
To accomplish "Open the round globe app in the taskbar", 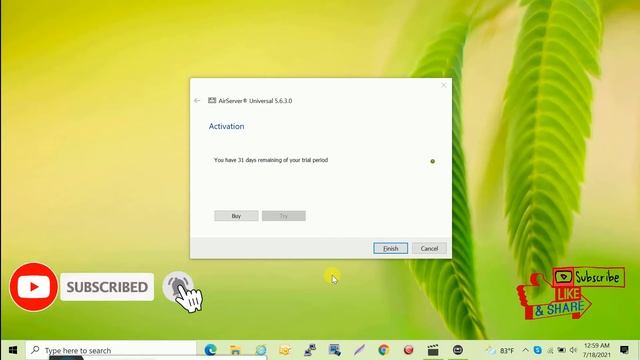I will point(261,350).
